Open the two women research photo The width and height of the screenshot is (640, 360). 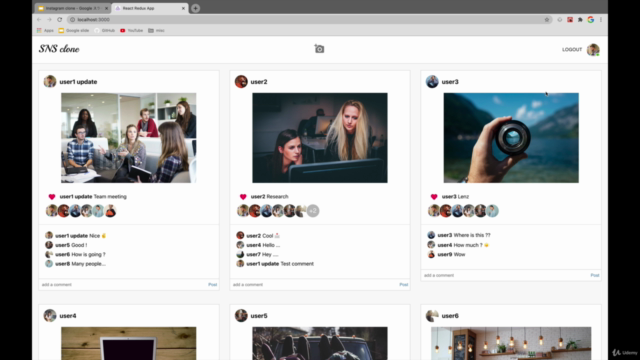click(x=320, y=138)
